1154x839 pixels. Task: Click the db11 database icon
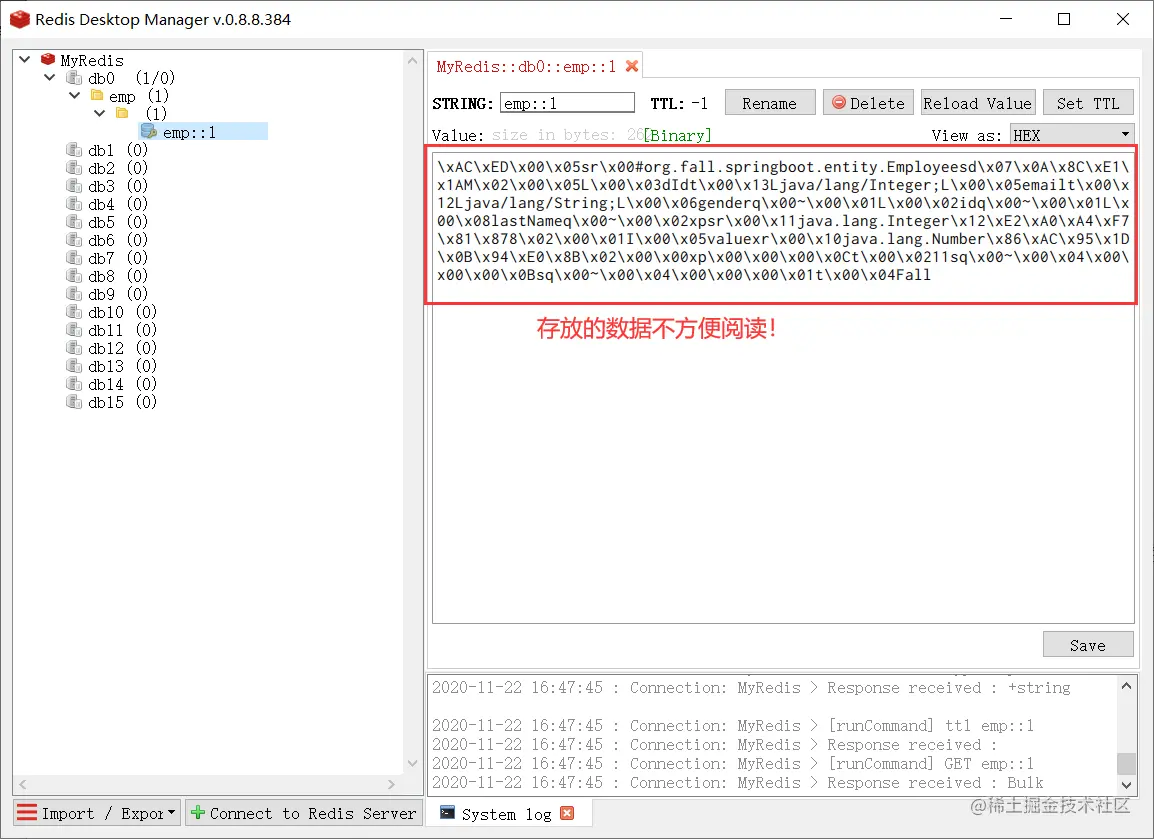point(74,330)
